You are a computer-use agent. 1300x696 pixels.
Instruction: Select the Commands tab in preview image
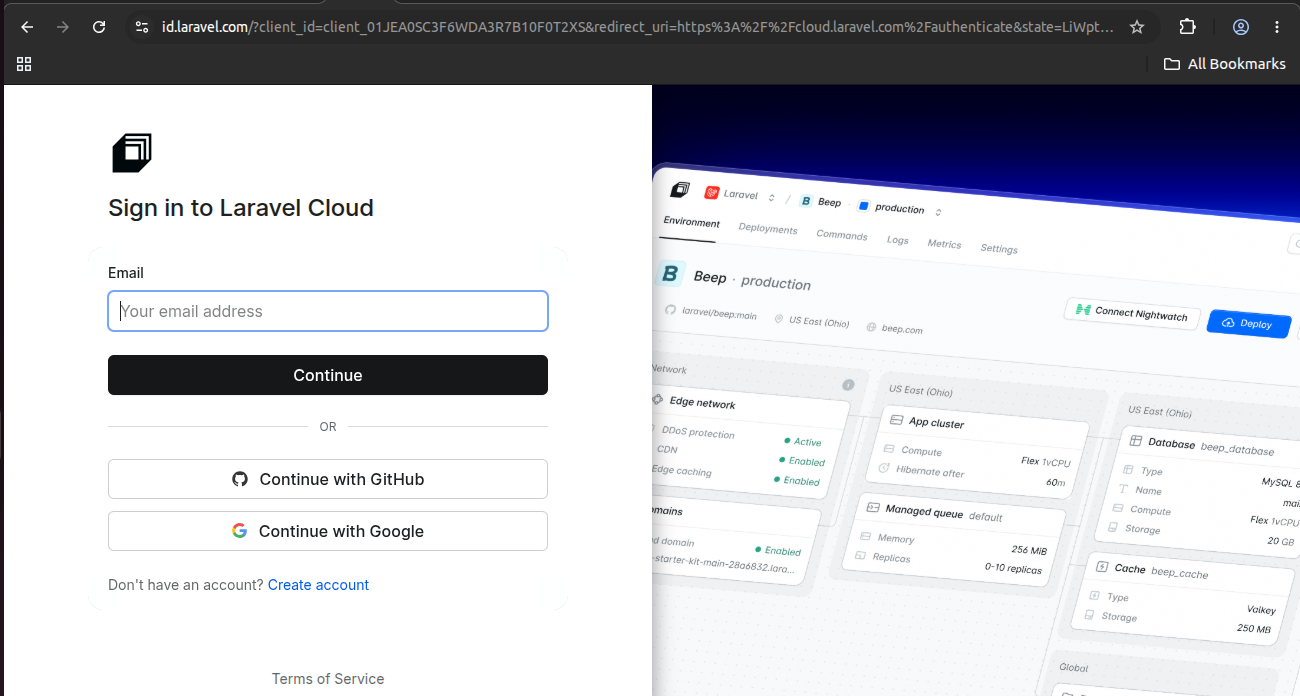pos(841,235)
